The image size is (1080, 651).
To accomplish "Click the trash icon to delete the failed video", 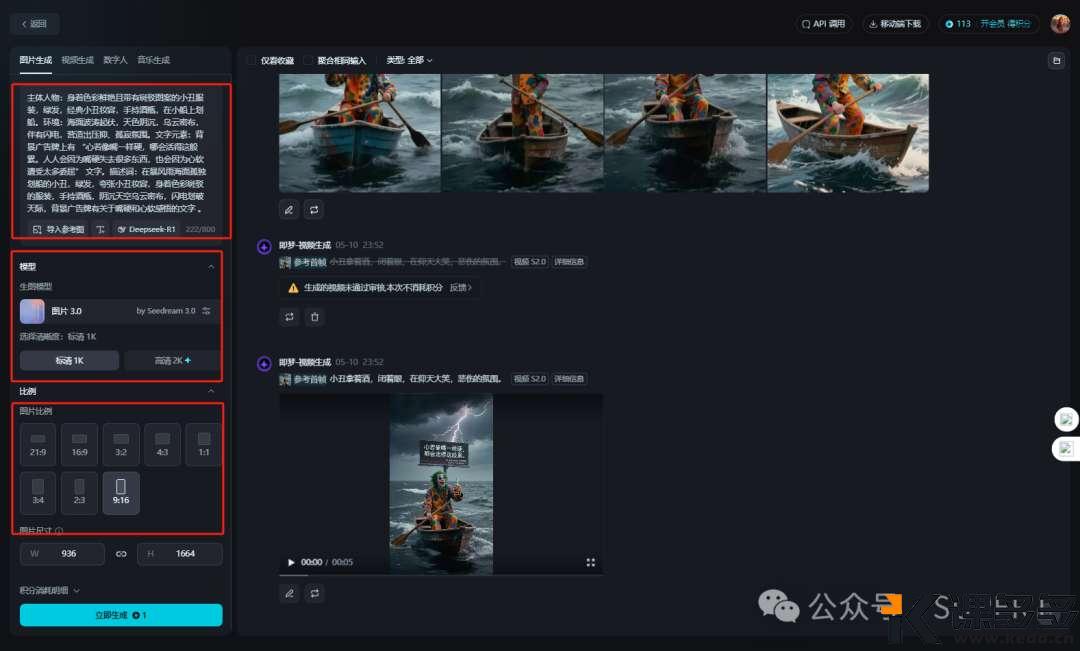I will tap(314, 317).
